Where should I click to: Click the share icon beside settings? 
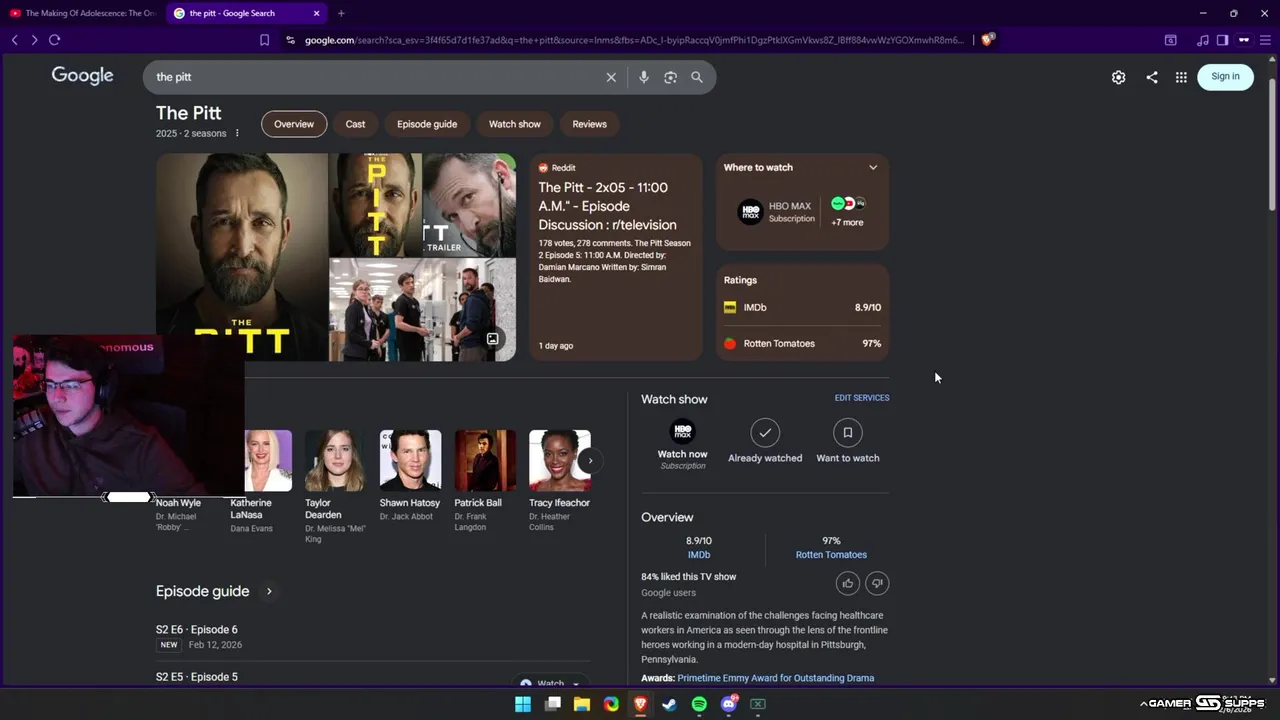[1152, 77]
